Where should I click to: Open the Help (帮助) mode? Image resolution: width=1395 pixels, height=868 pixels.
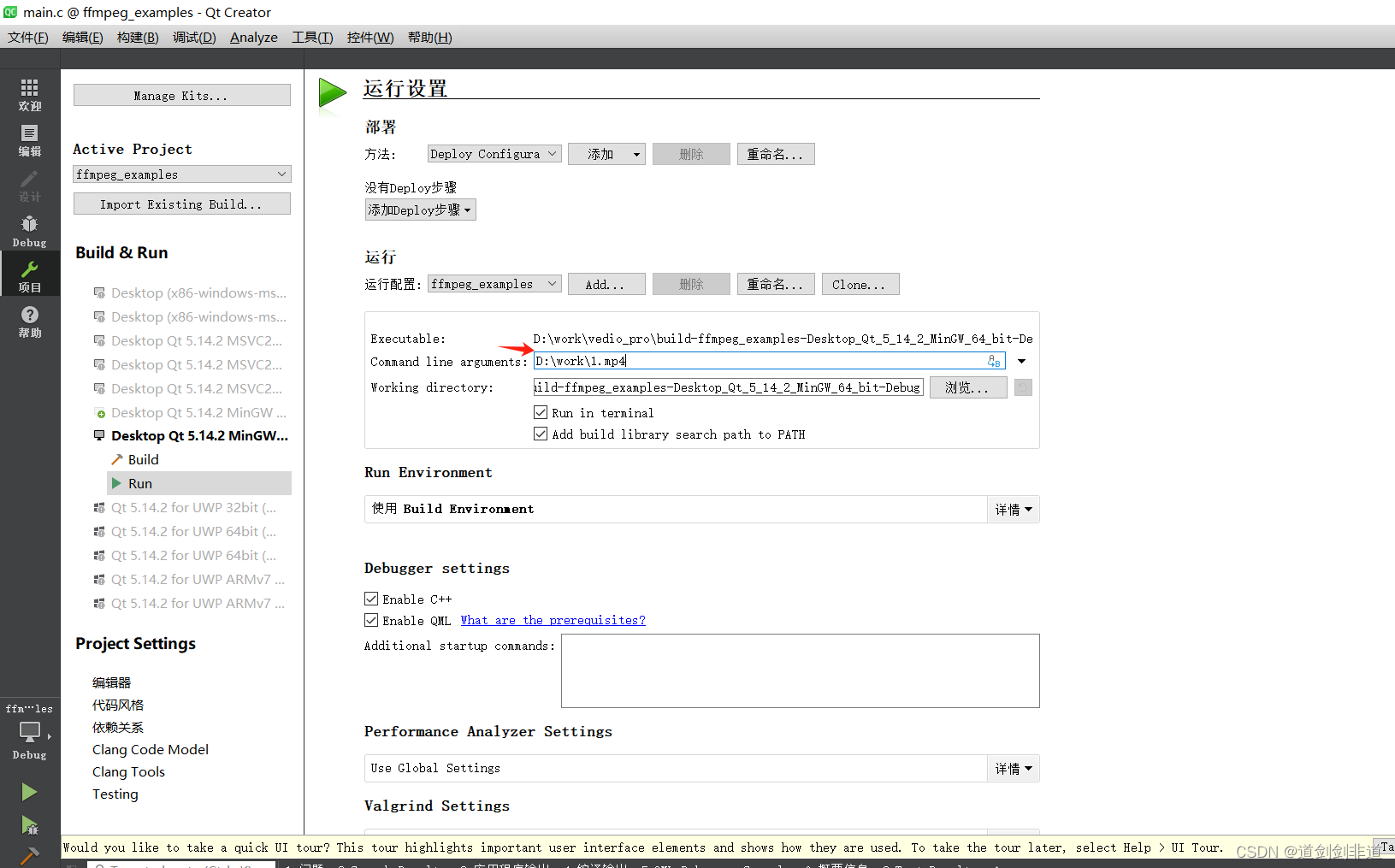pyautogui.click(x=29, y=322)
